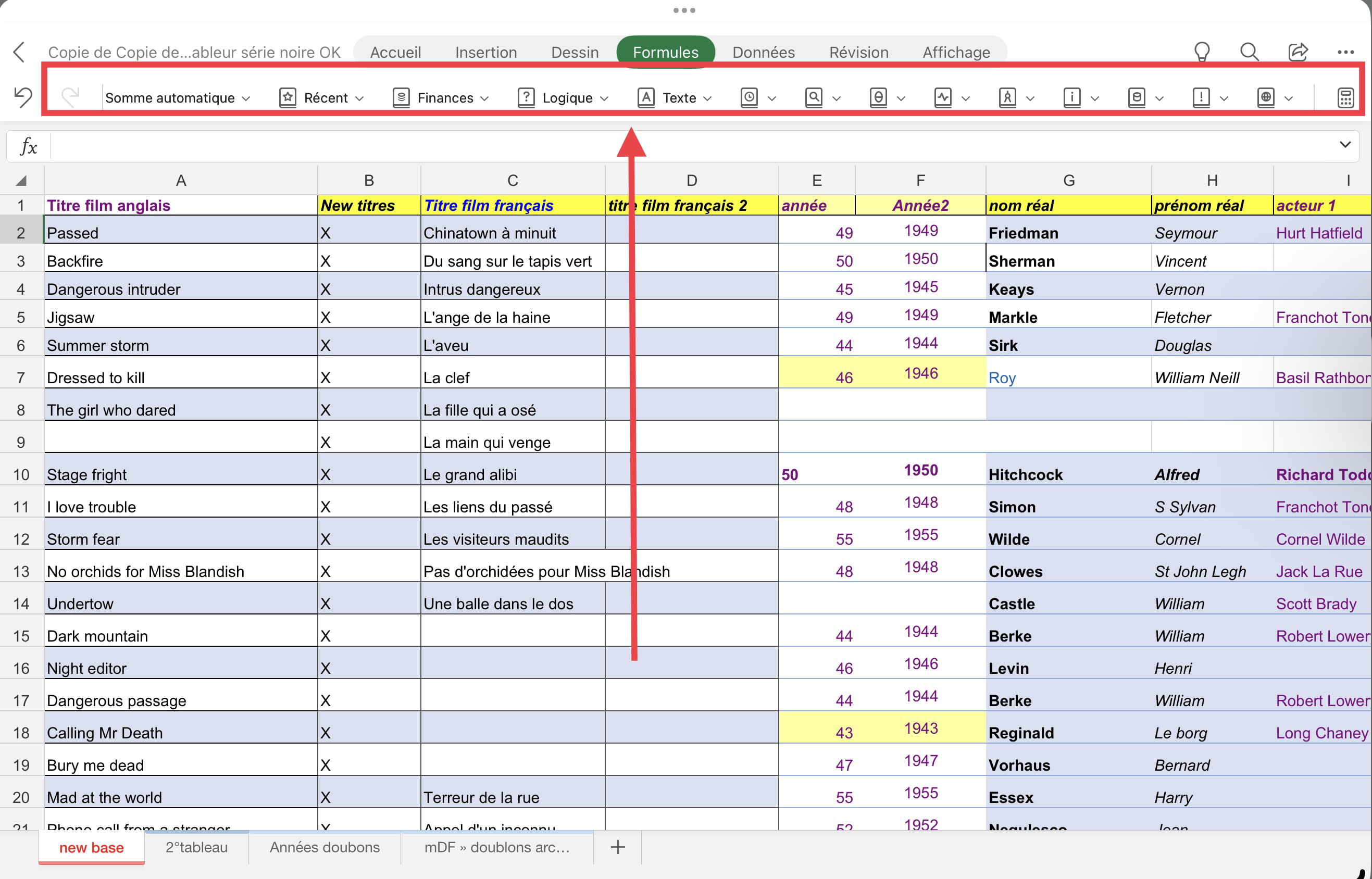This screenshot has height=879, width=1372.
Task: Select cell 'Titre film anglais'
Action: tap(180, 205)
